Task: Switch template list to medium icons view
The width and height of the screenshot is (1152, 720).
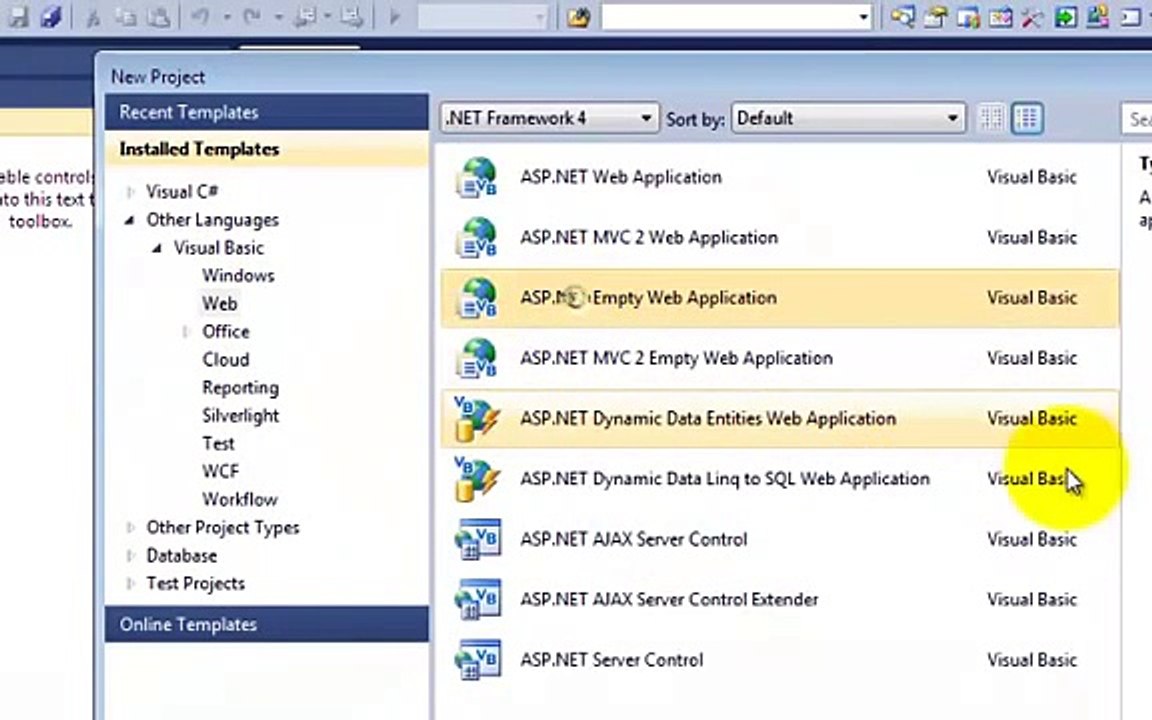Action: (1027, 118)
